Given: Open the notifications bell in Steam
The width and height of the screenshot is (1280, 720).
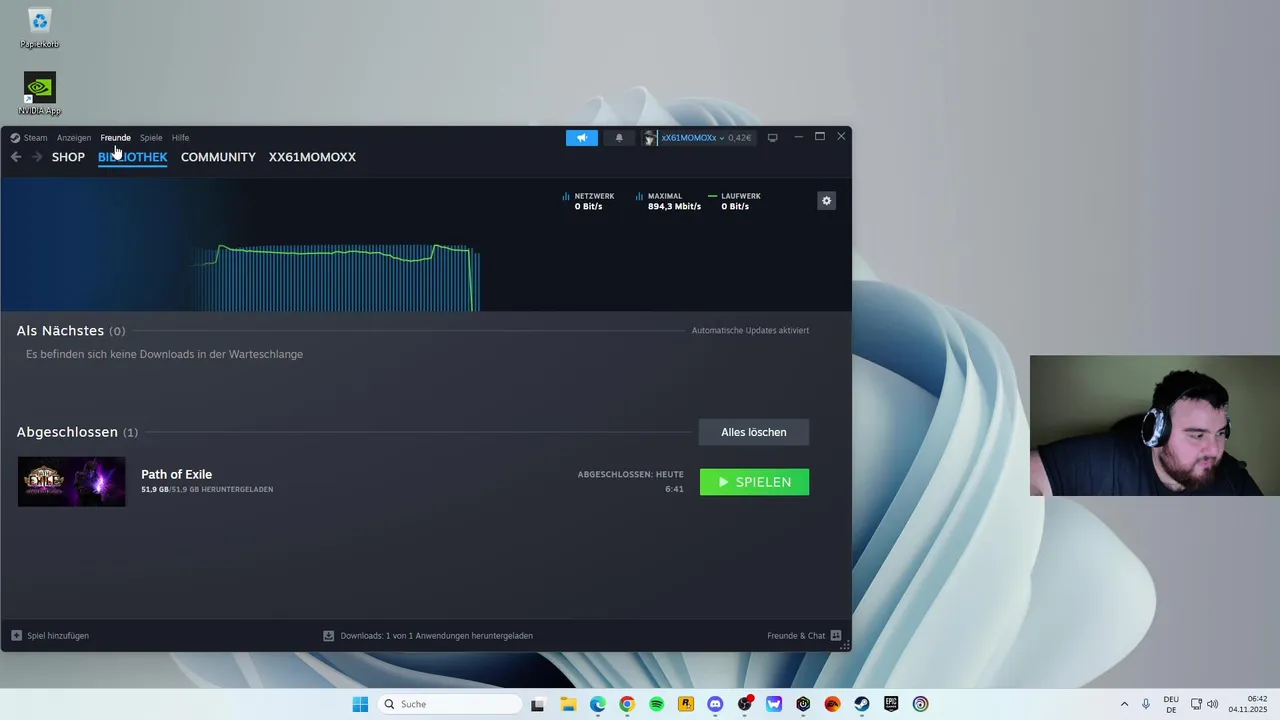Looking at the screenshot, I should (619, 138).
